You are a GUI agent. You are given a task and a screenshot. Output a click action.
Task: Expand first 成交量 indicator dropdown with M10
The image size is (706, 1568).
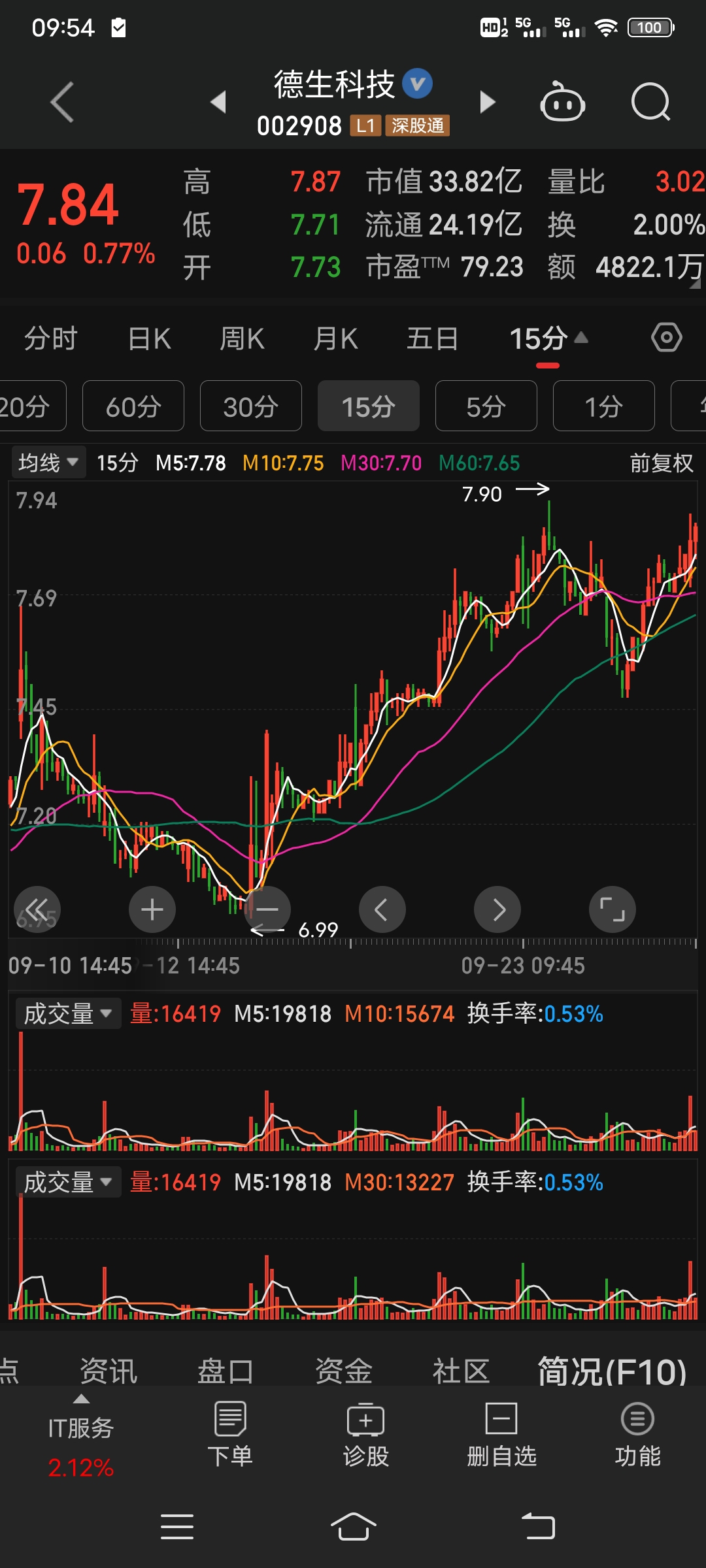point(68,1013)
